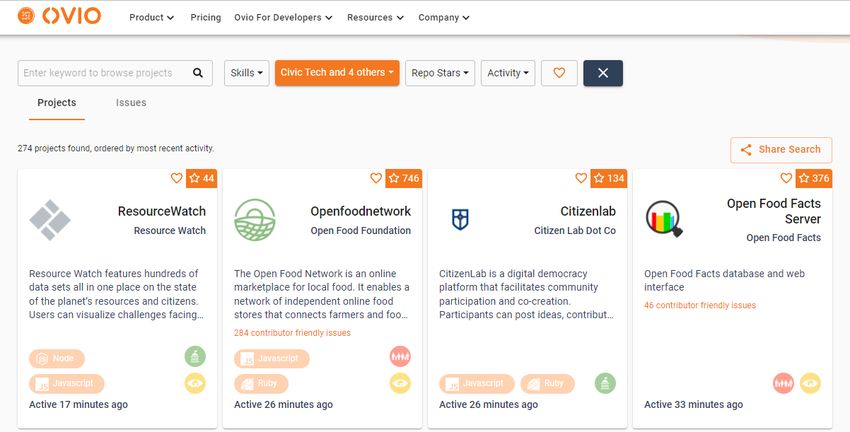The image size is (850, 432).
Task: Open the Citizenlab shield logo
Action: coord(460,220)
